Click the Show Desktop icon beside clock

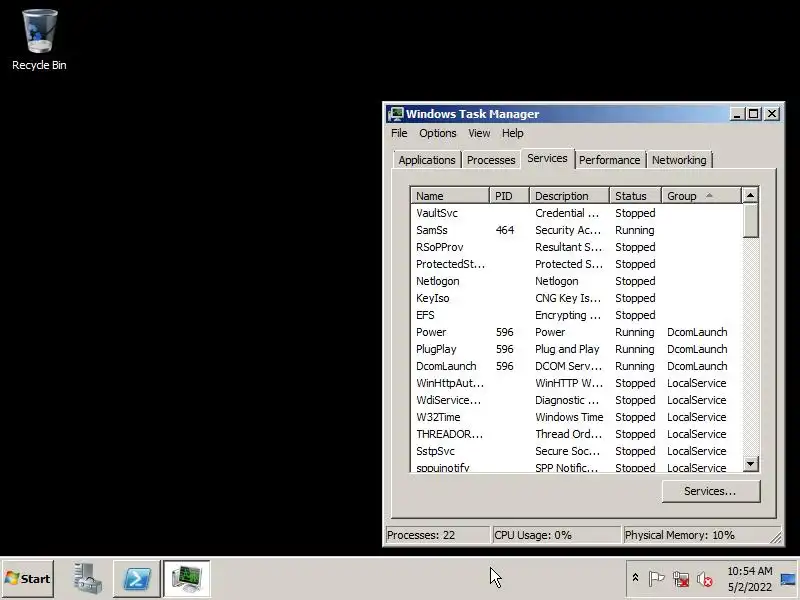tap(788, 579)
